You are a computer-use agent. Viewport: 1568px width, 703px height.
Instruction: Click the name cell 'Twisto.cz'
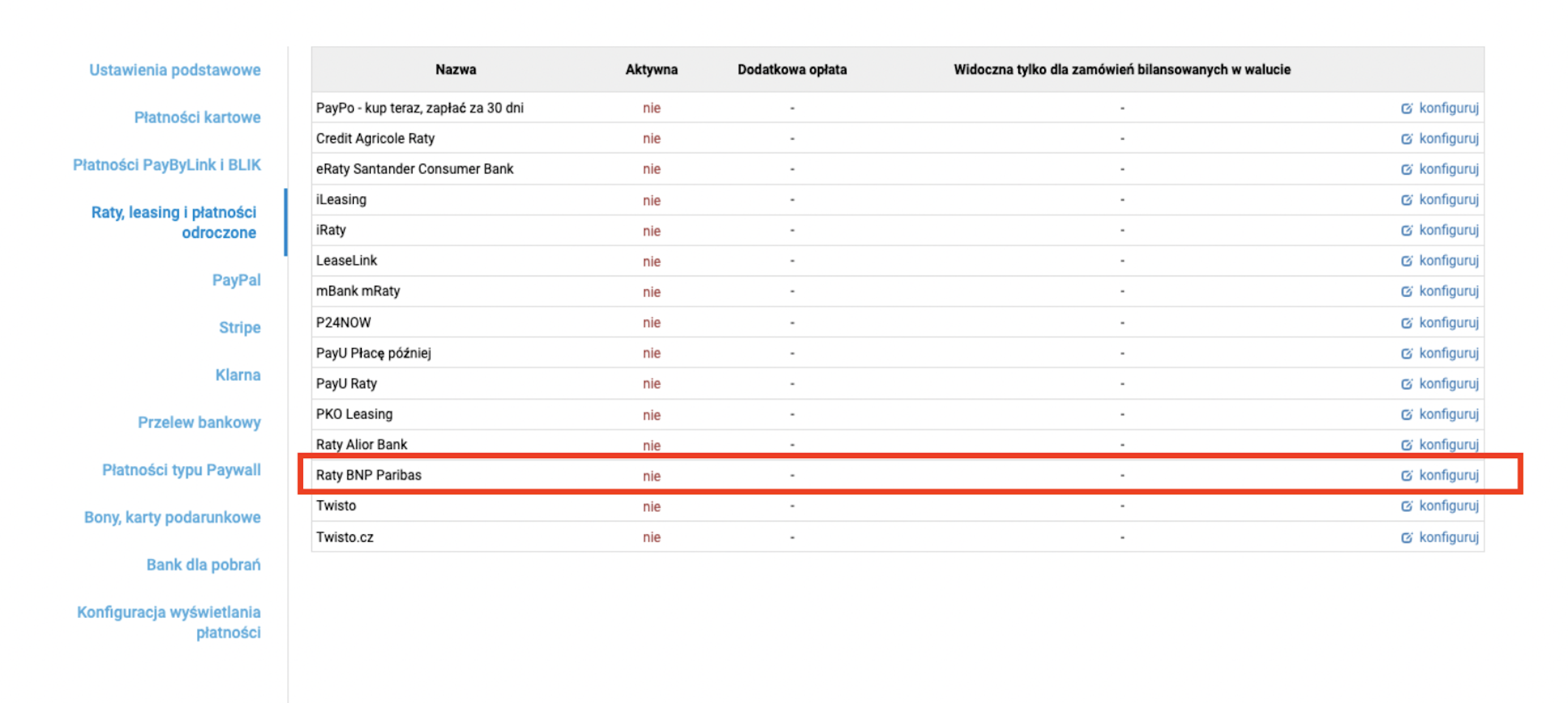coord(345,538)
